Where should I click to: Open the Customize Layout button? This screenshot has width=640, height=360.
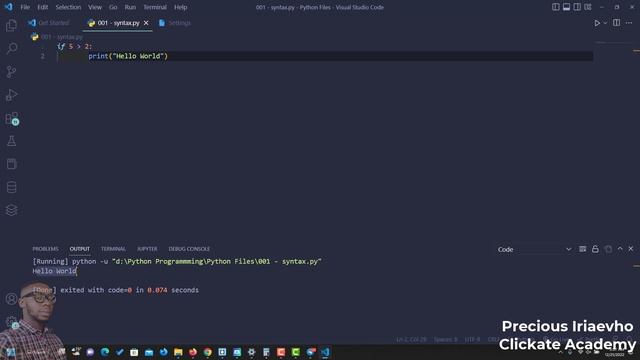click(x=588, y=7)
